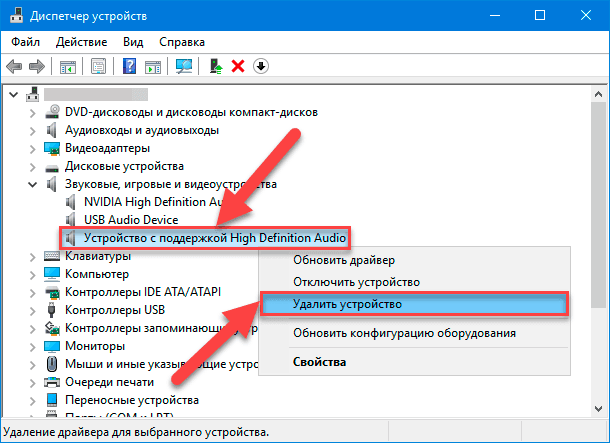Expand Очереди печати category
Screen dimensions: 610x443
coord(33,383)
